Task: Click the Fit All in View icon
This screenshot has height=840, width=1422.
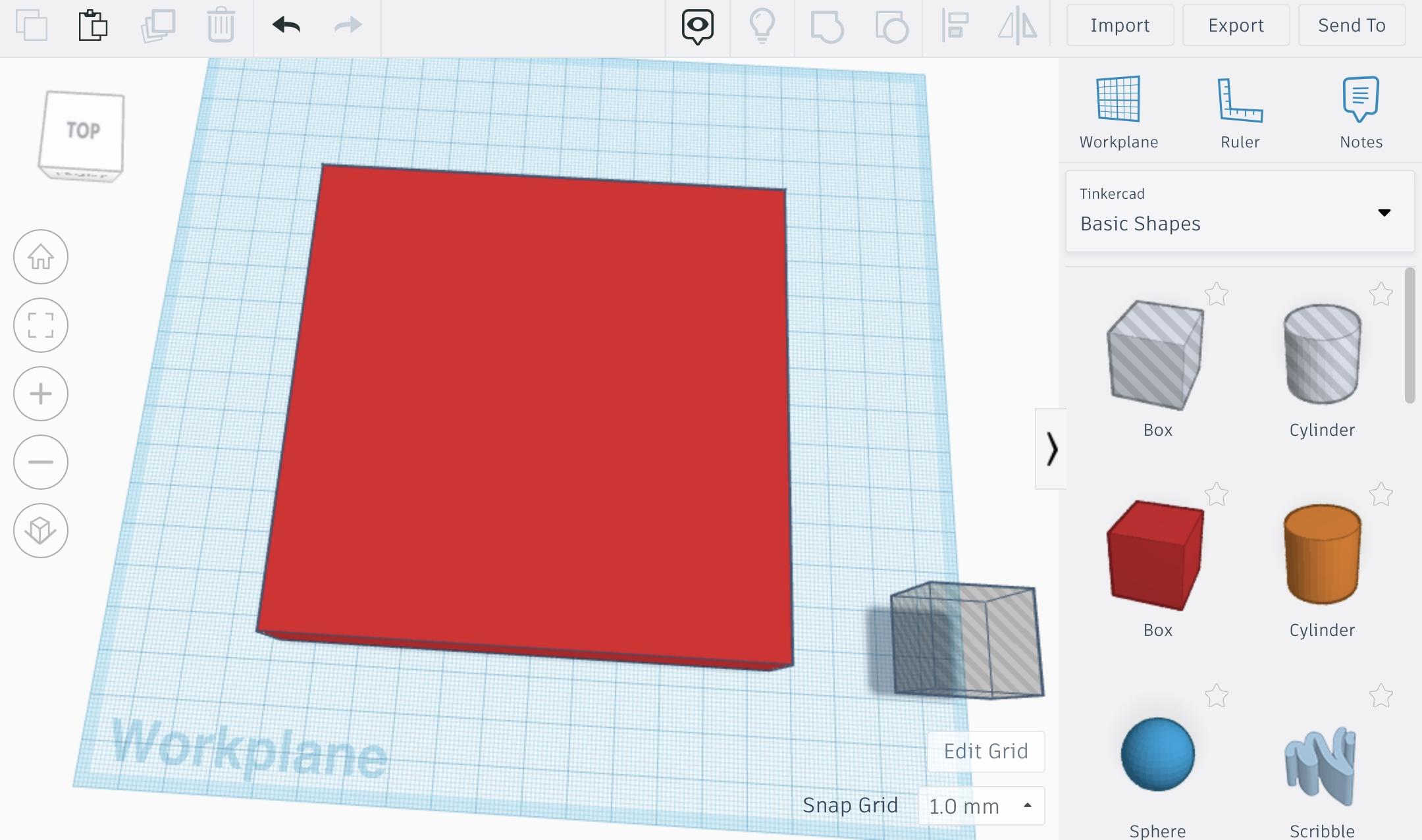Action: coord(41,325)
